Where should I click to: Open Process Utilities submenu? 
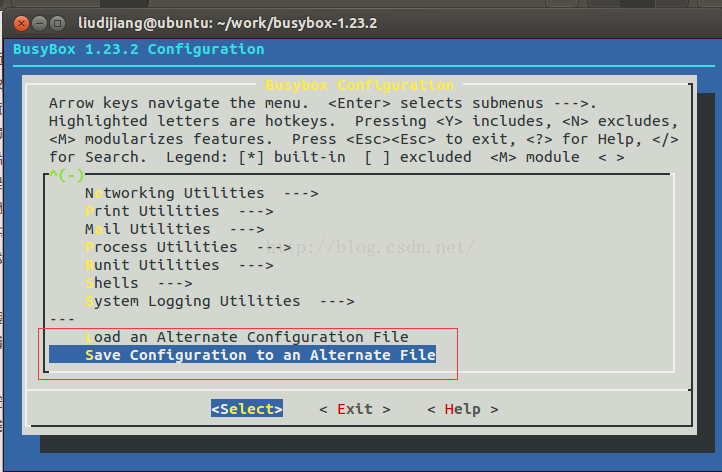point(188,247)
